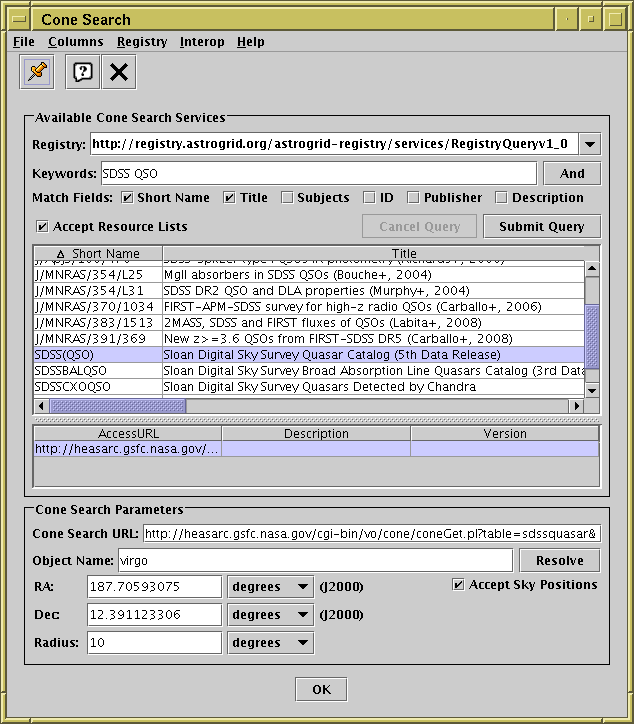Click the OK button
Screen dimensions: 634x724
click(x=321, y=689)
